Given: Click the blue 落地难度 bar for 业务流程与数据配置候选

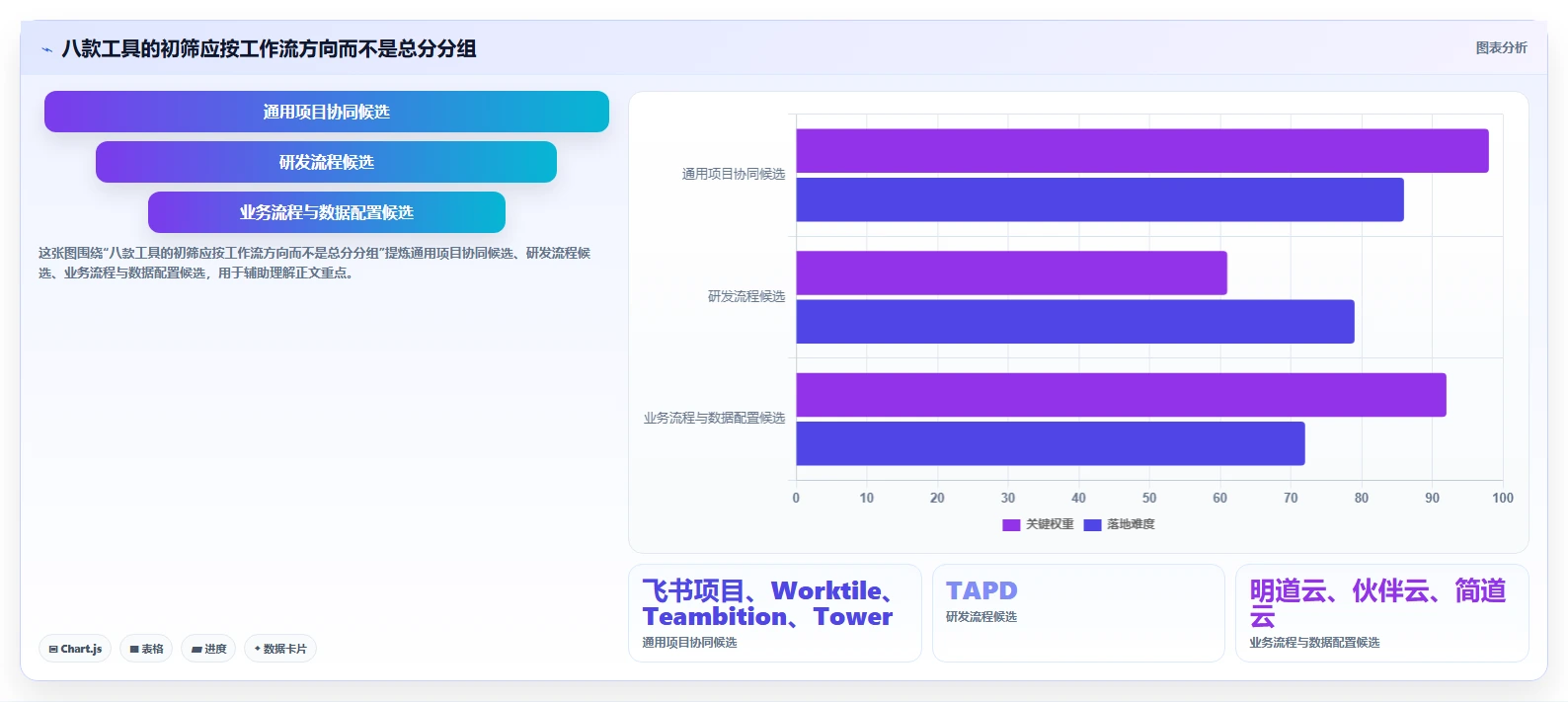Looking at the screenshot, I should [x=1051, y=443].
